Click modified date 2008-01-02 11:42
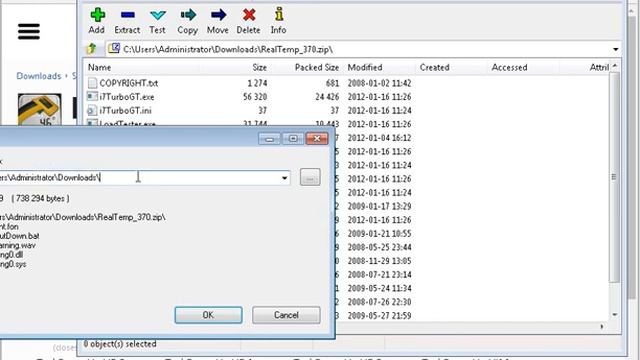 point(379,83)
